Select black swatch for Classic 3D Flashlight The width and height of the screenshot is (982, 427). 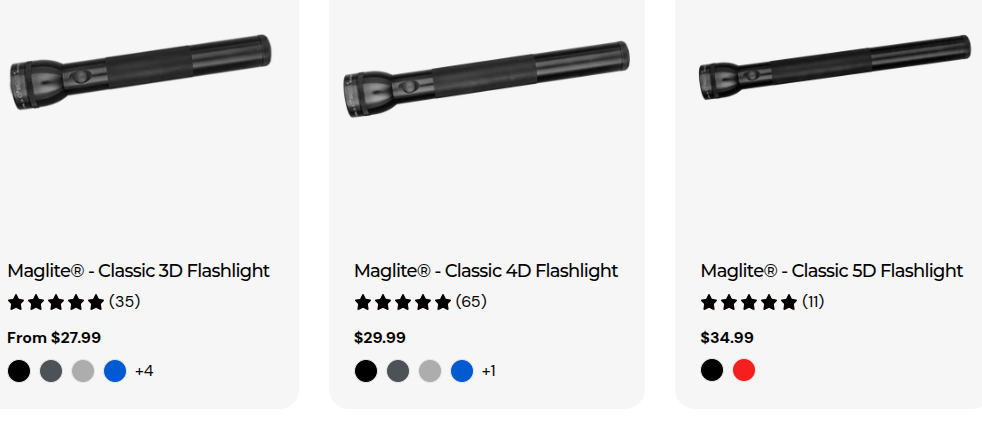[19, 371]
